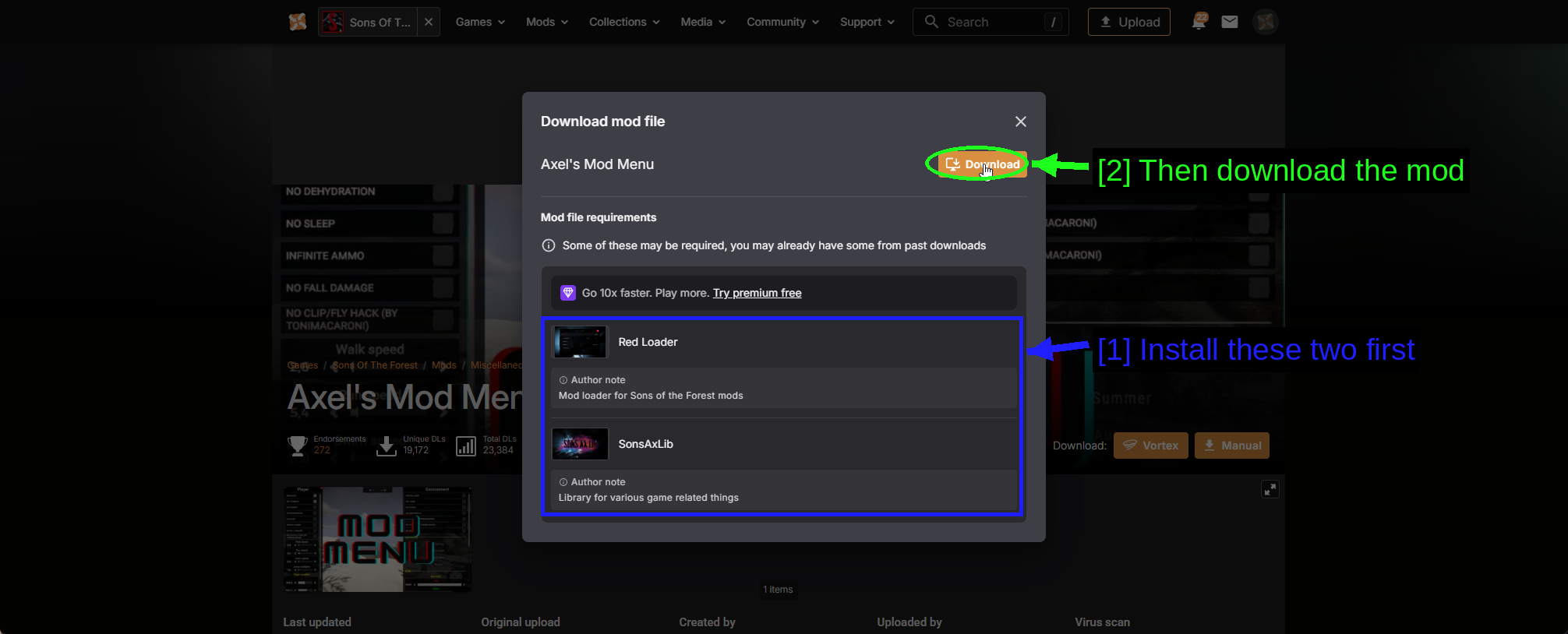
Task: Click the endorsements trophy icon
Action: click(298, 446)
